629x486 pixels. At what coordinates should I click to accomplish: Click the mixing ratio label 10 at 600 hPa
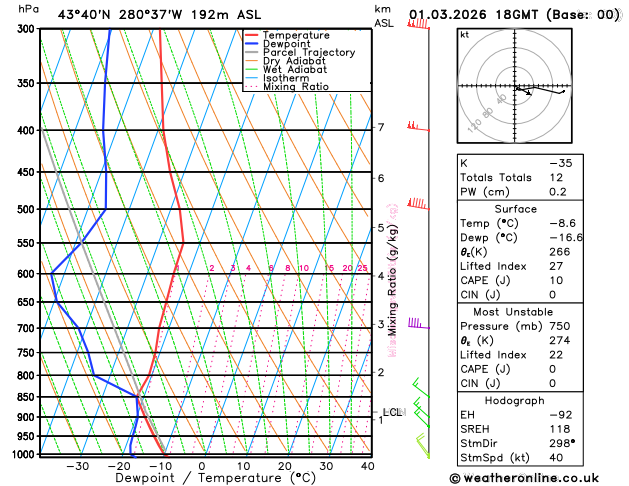pyautogui.click(x=304, y=268)
